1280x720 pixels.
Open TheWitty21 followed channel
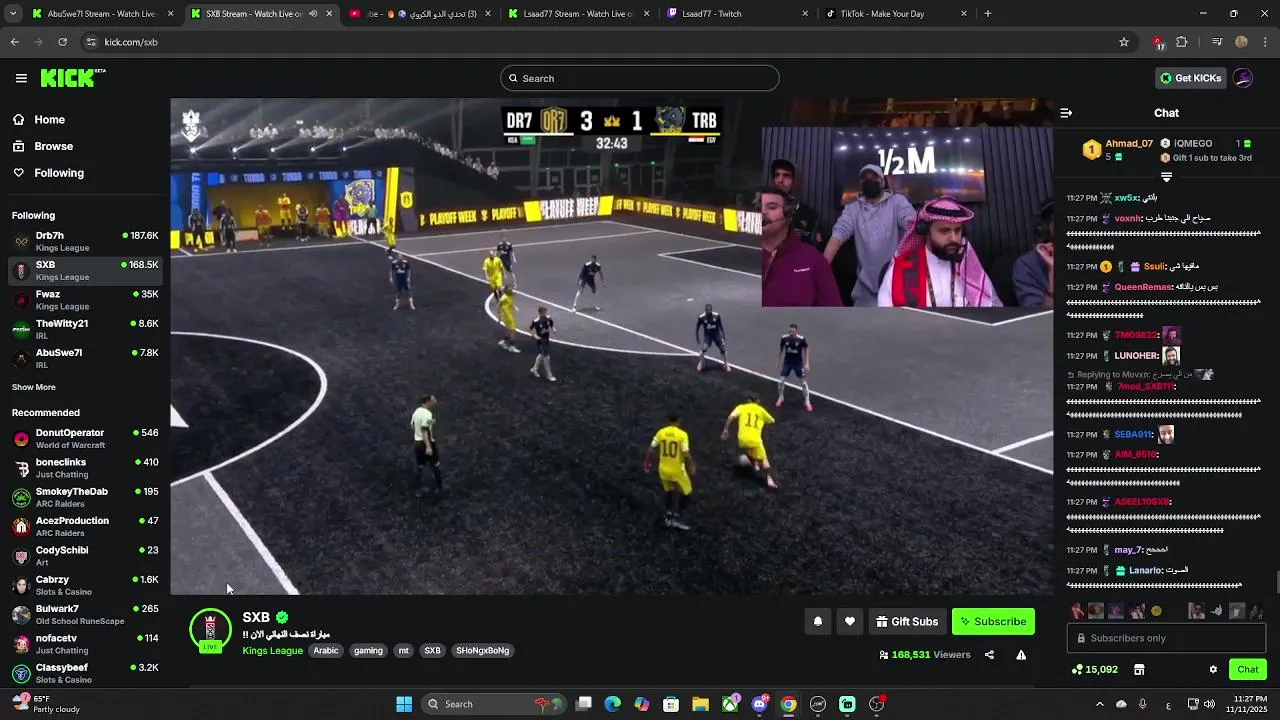click(x=85, y=329)
